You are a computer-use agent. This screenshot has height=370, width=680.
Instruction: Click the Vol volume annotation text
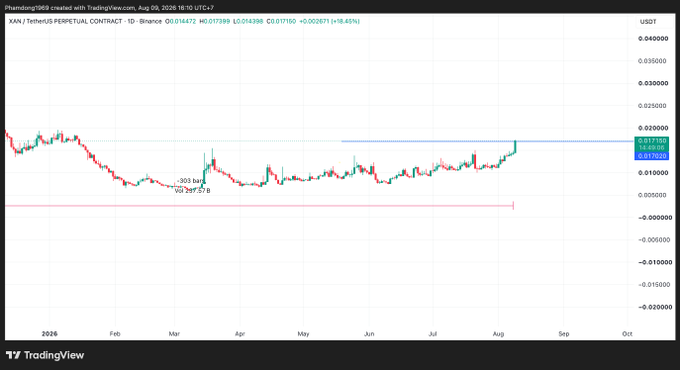[193, 190]
